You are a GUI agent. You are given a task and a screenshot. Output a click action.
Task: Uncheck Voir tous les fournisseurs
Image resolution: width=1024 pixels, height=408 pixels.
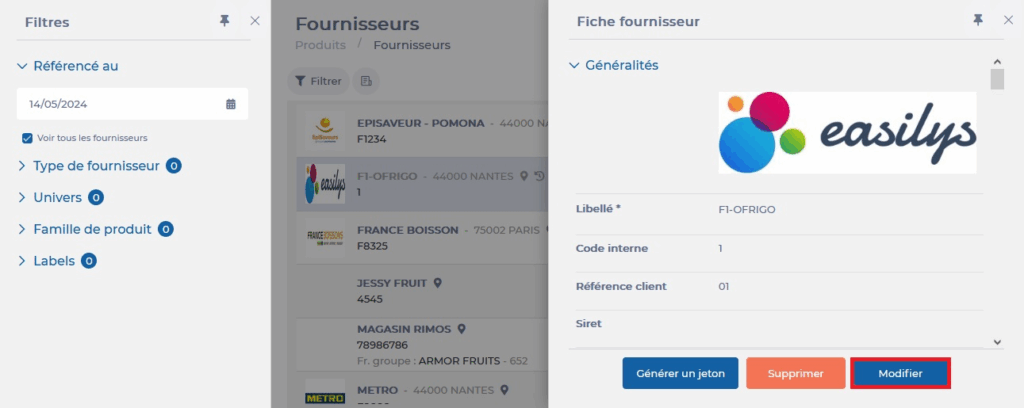point(27,138)
